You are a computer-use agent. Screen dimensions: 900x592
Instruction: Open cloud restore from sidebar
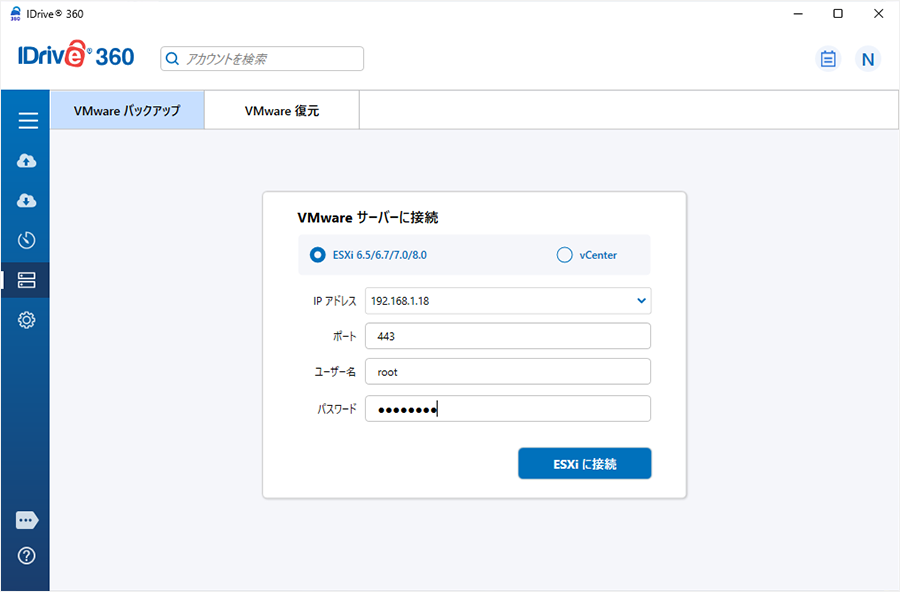coord(27,201)
